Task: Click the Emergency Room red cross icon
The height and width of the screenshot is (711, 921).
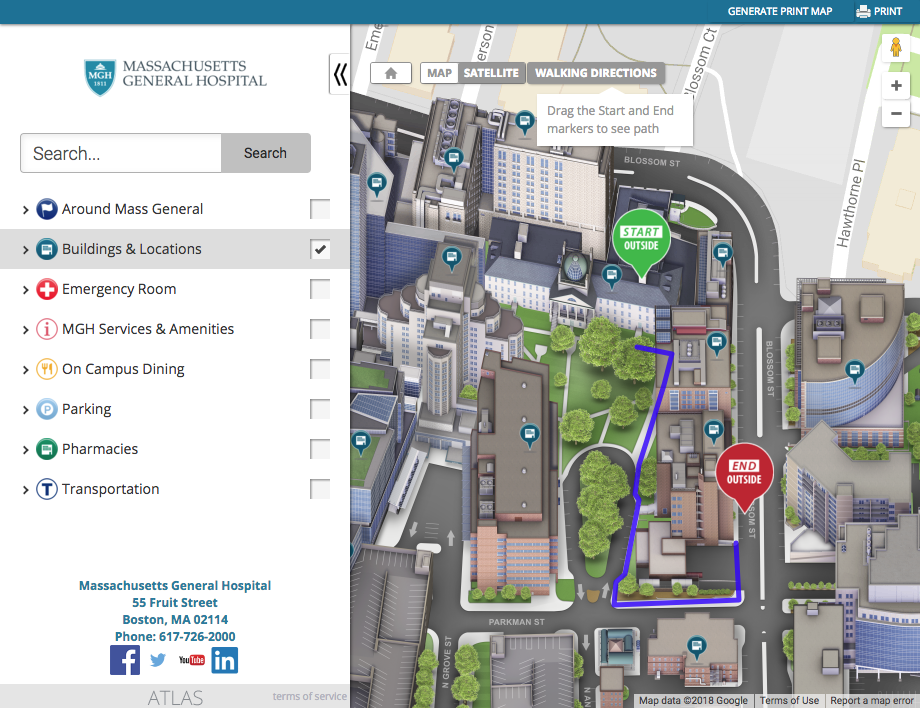Action: coord(47,289)
